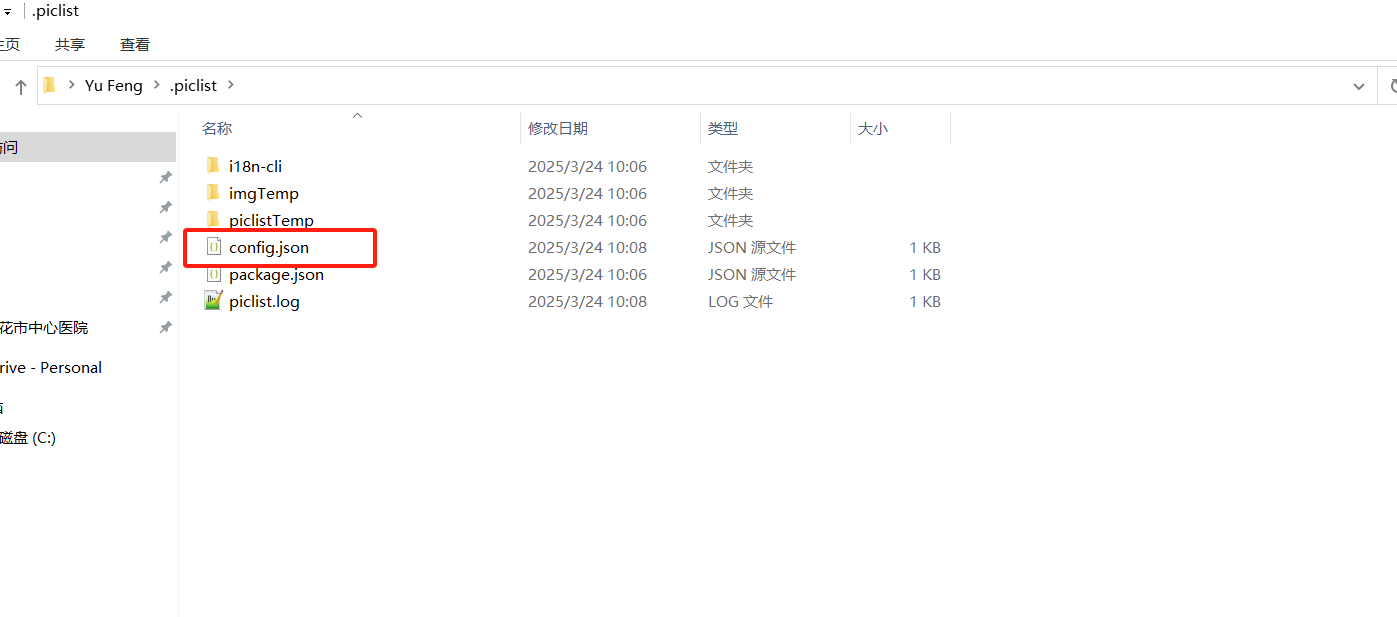The image size is (1397, 617).
Task: Click the piclistTemp folder icon
Action: point(212,219)
